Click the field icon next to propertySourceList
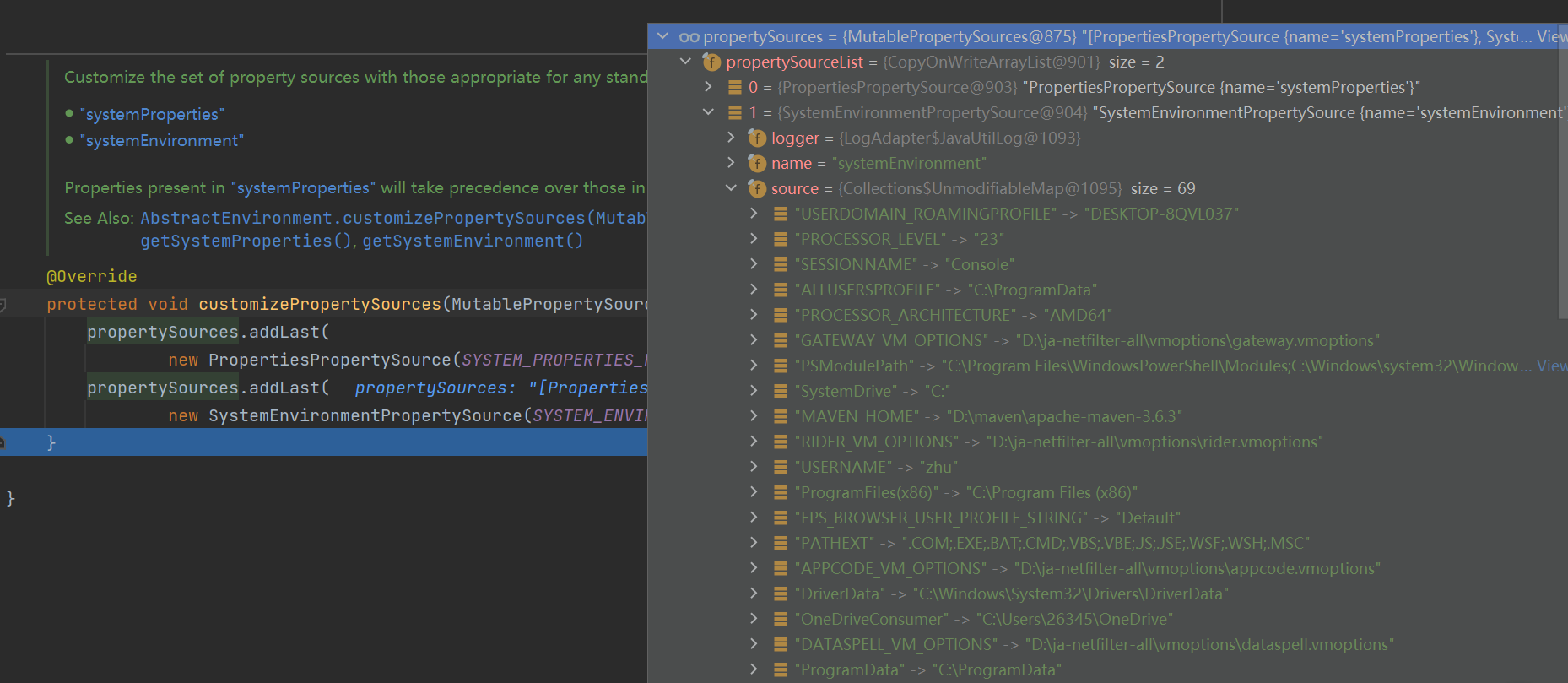The height and width of the screenshot is (683, 1568). [711, 62]
